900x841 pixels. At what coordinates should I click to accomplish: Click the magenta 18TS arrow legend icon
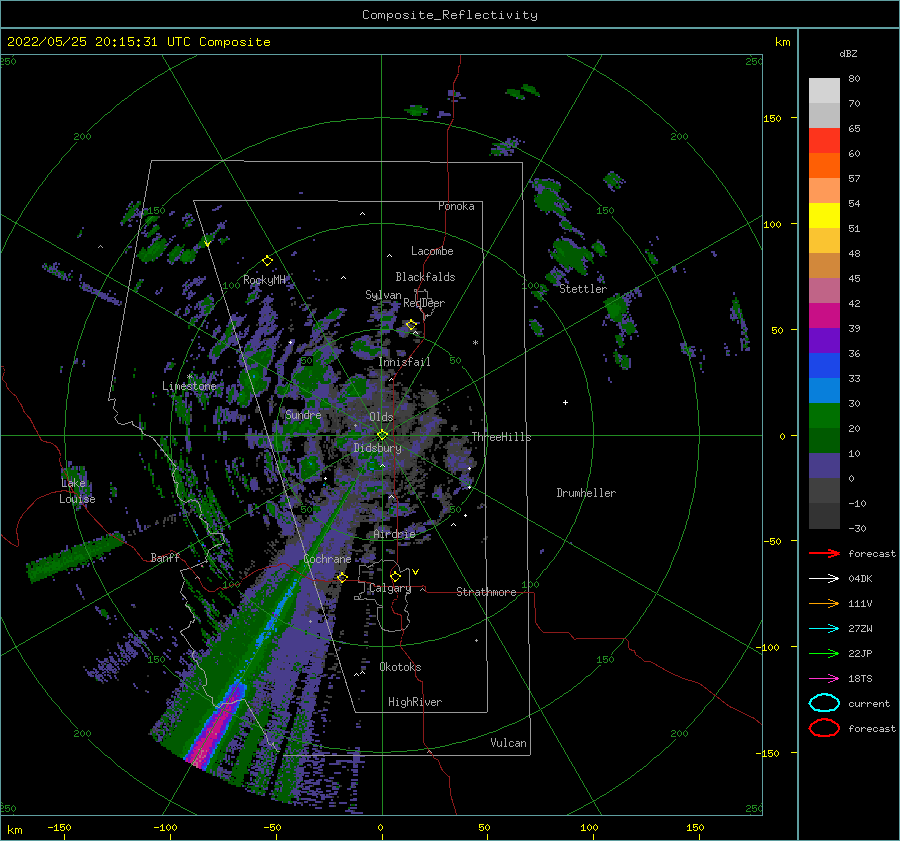tap(824, 679)
